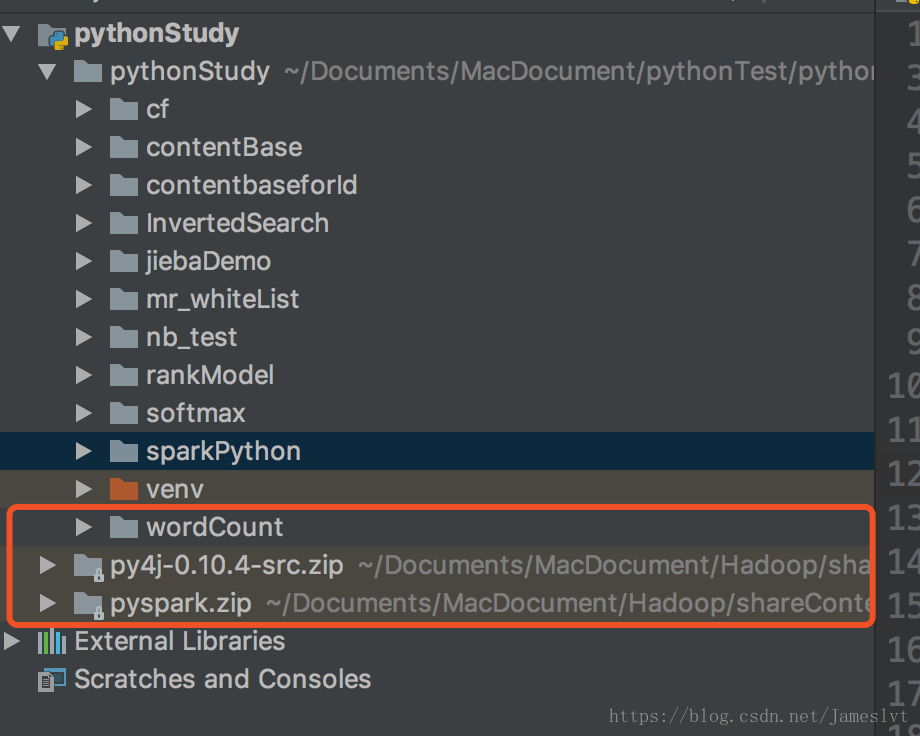The image size is (920, 736).
Task: Expand the InvertedSearch folder arrow
Action: pos(84,224)
